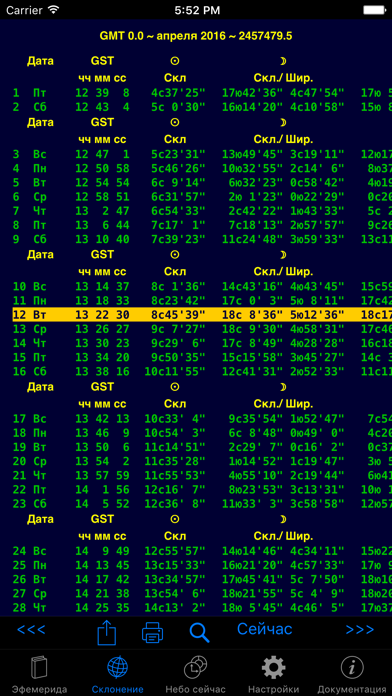Tap Sun declination 13с54' 6"
Screen dimensions: 392x696
click(175, 594)
